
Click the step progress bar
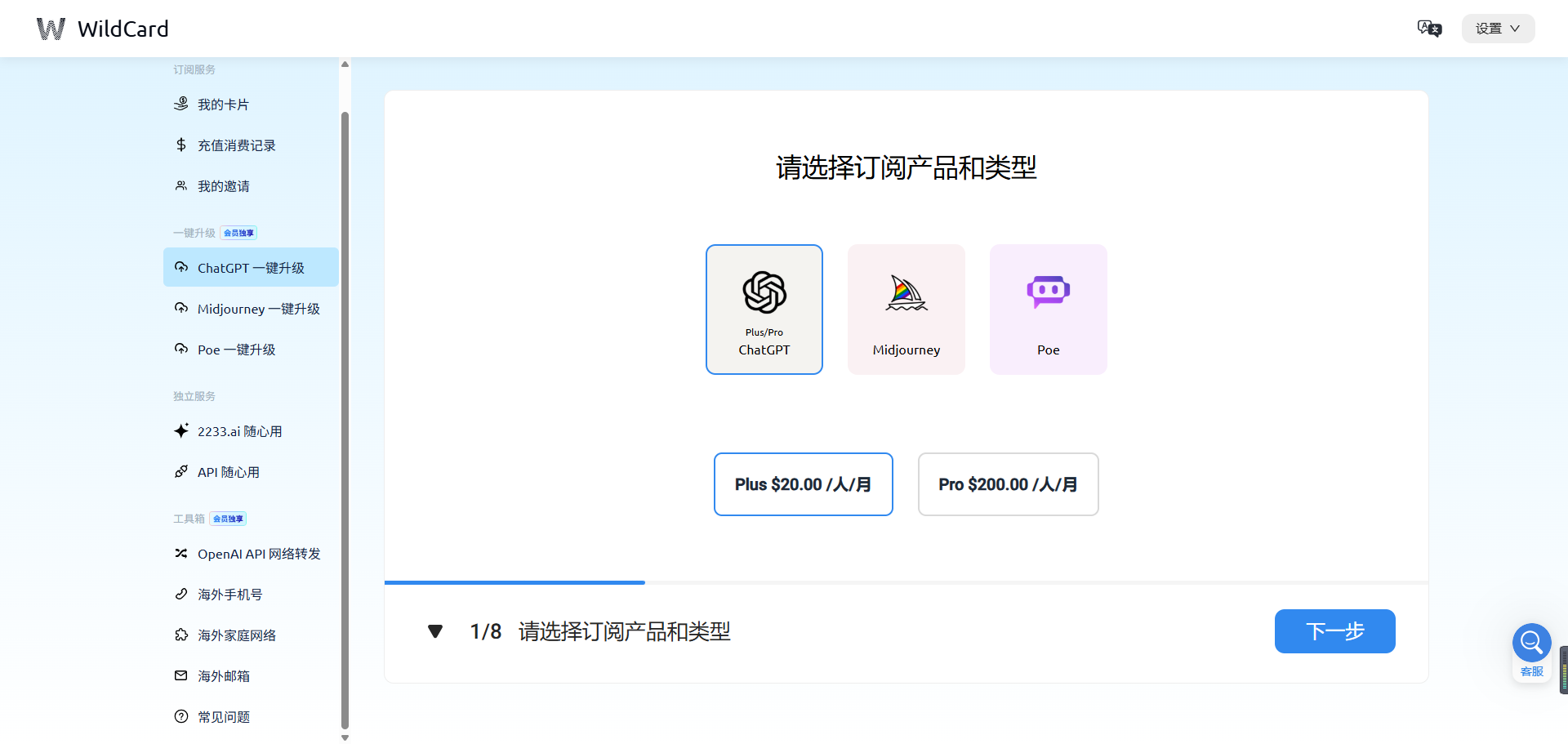pos(906,582)
